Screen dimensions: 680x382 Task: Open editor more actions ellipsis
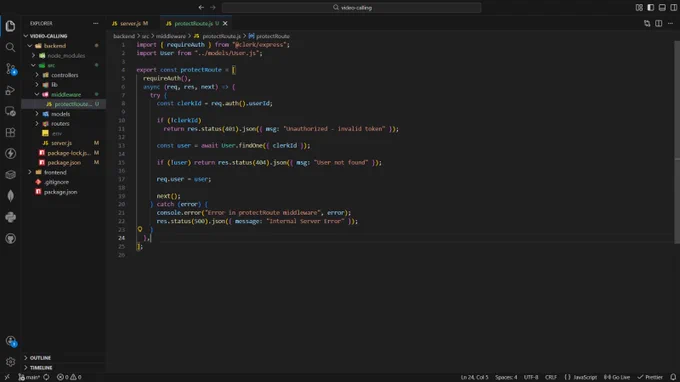point(670,23)
